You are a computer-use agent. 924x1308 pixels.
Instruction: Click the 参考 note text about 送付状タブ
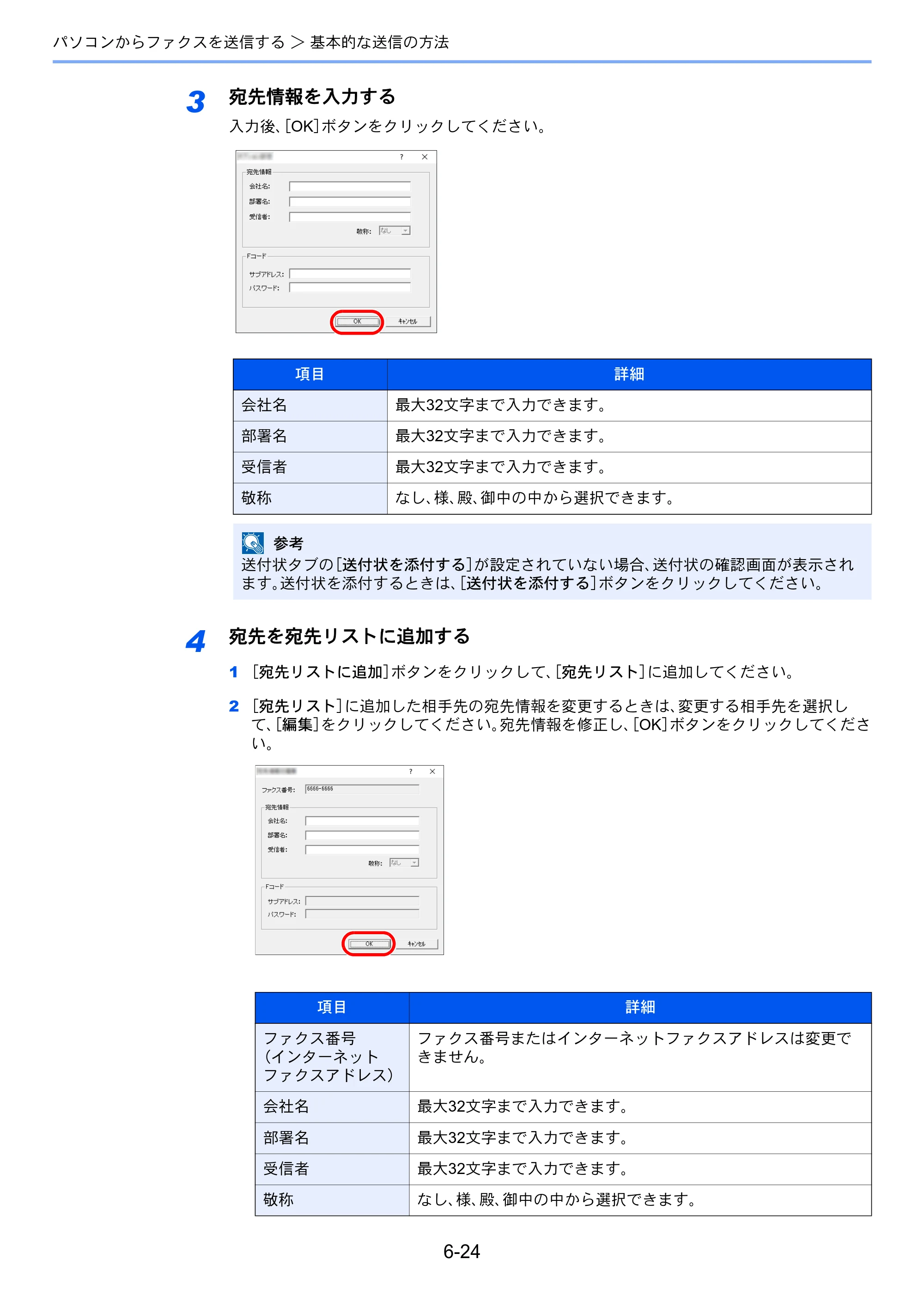point(547,574)
